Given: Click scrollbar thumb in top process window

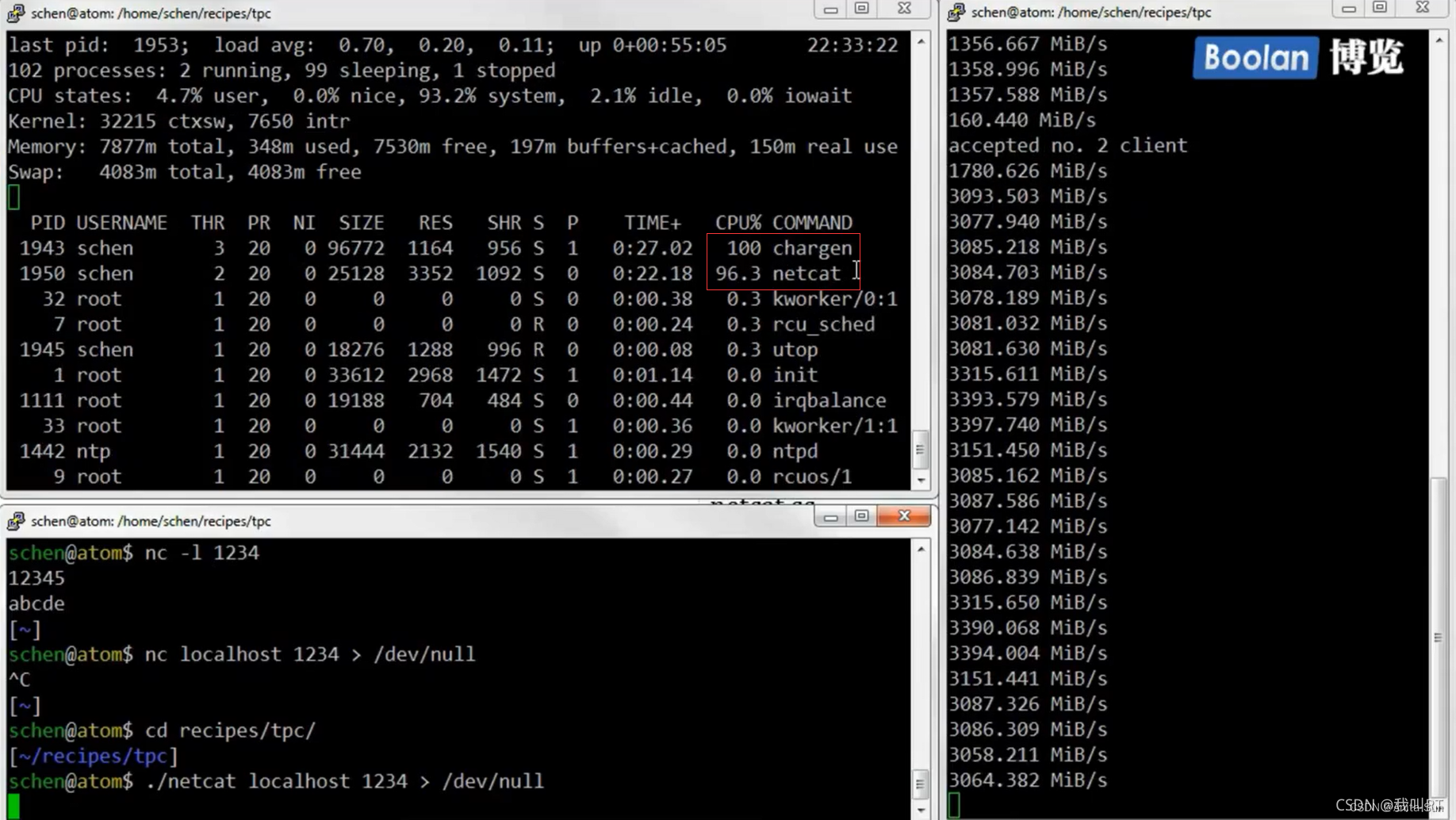Looking at the screenshot, I should pyautogui.click(x=921, y=450).
